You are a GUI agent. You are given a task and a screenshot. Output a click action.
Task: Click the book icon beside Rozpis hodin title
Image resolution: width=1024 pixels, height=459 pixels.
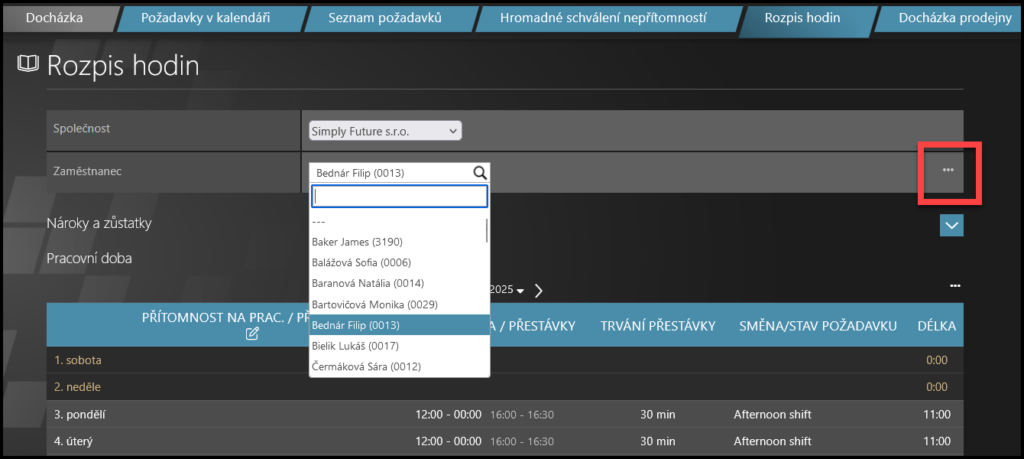[x=28, y=66]
